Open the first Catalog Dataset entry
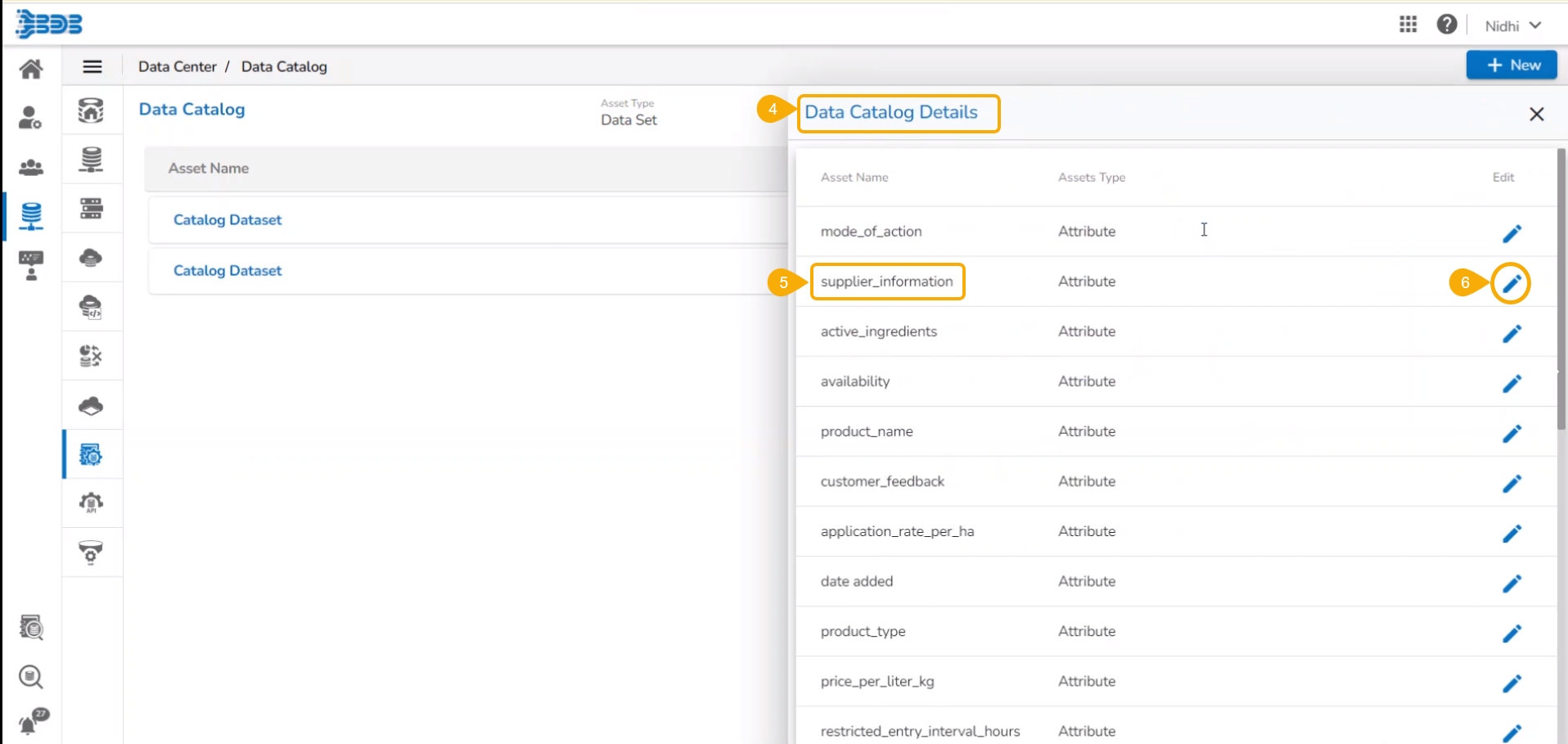The width and height of the screenshot is (1568, 744). (228, 219)
